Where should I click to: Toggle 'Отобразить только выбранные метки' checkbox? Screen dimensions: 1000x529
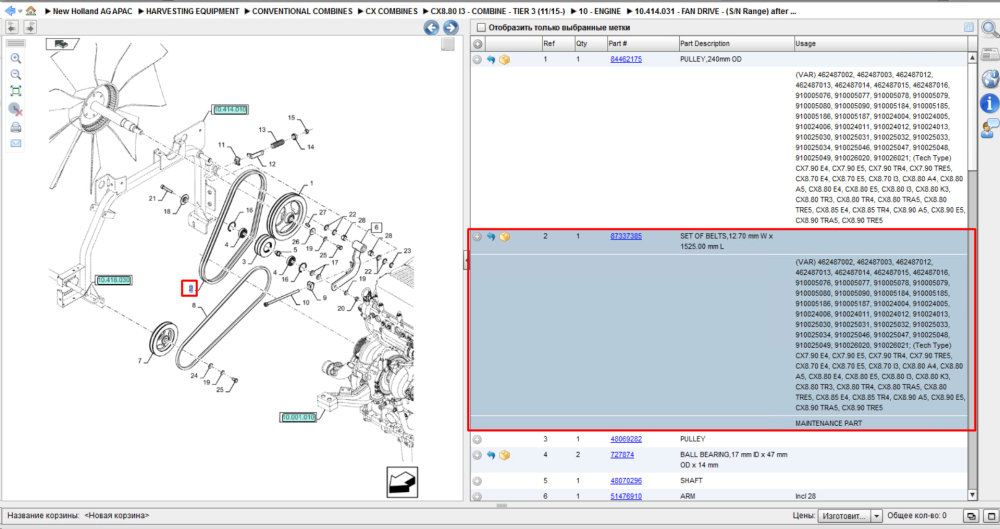[x=482, y=27]
